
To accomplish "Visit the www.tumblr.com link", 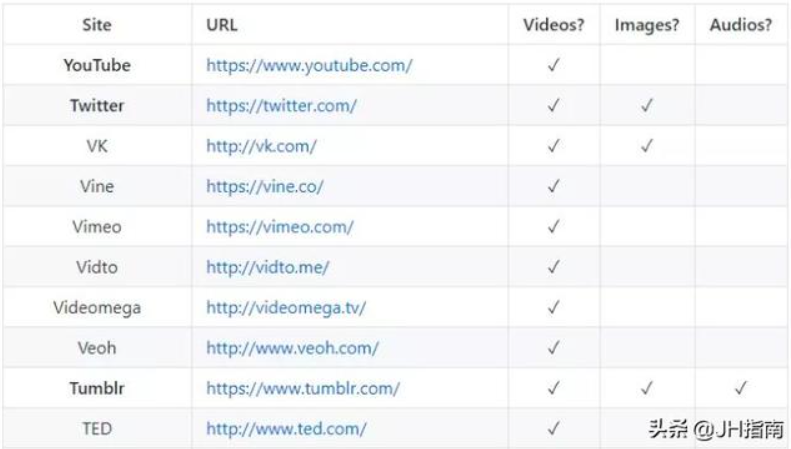I will [303, 388].
